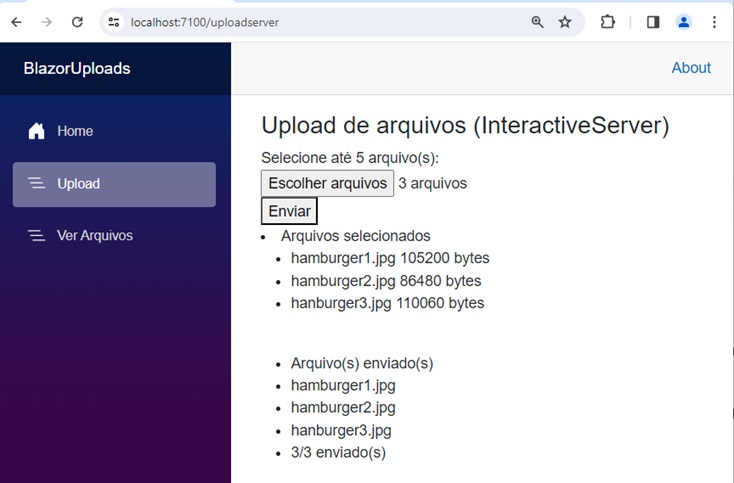Click the zoom magnifier icon in address bar
The width and height of the screenshot is (734, 483).
pos(538,22)
